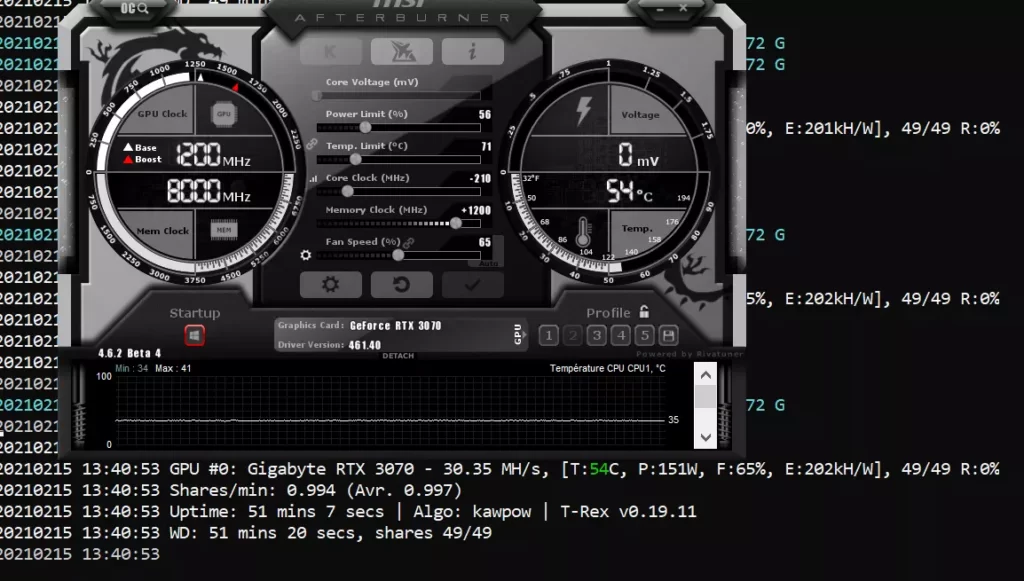Image resolution: width=1024 pixels, height=581 pixels.
Task: Click 'Shares/min: 0.994' line in terminal
Action: click(x=315, y=490)
